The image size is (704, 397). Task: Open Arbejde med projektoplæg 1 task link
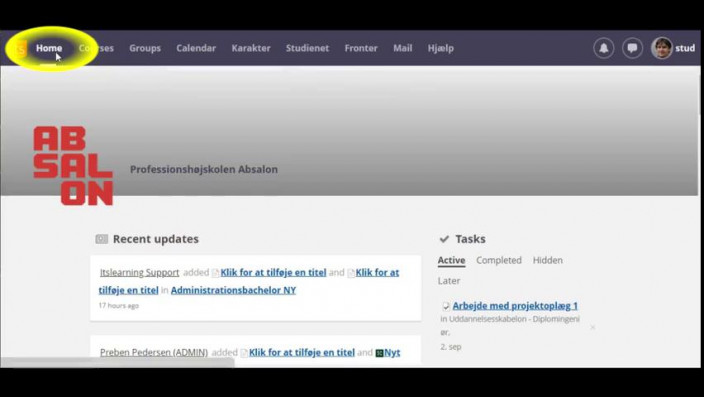(x=515, y=306)
